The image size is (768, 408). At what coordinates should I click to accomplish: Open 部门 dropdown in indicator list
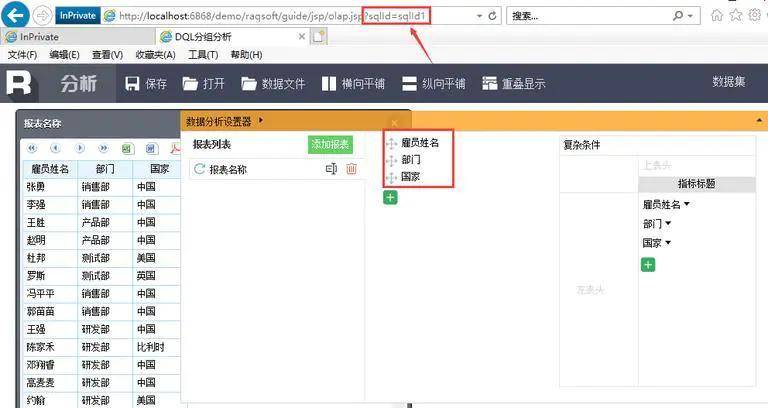(x=668, y=224)
